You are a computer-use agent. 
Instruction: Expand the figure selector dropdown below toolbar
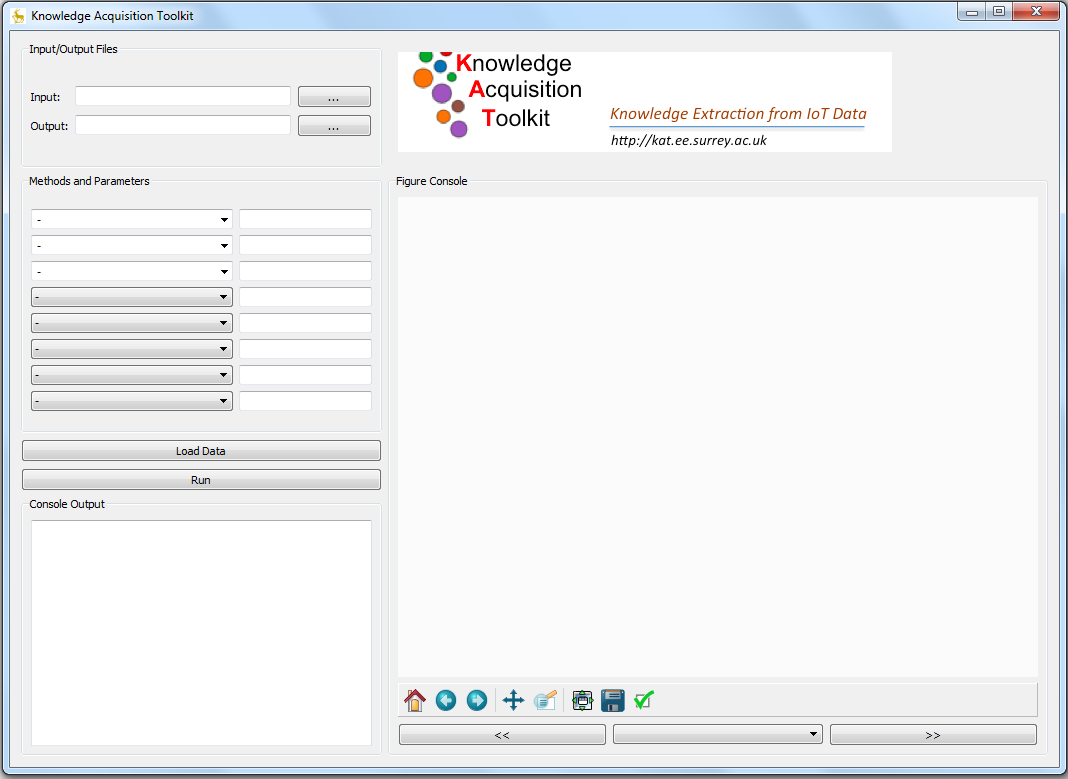[x=718, y=734]
